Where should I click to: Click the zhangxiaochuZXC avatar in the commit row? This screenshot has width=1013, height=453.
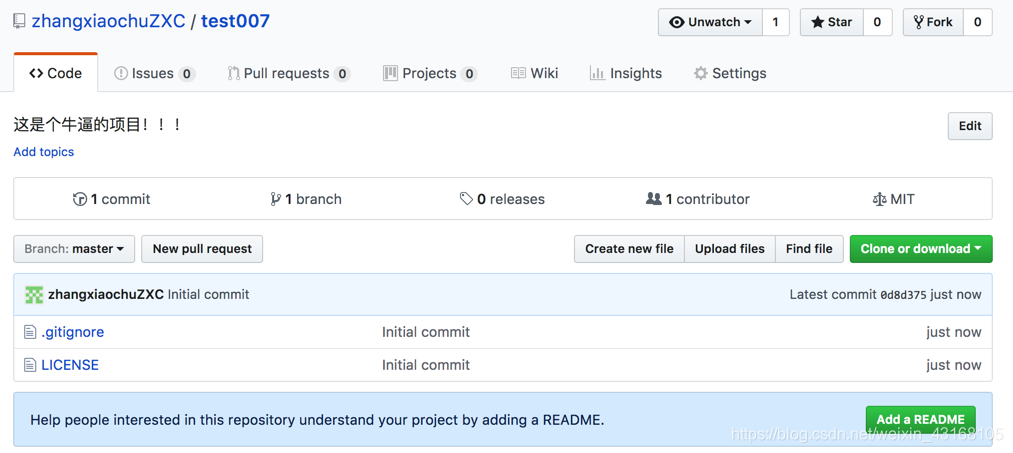point(34,295)
